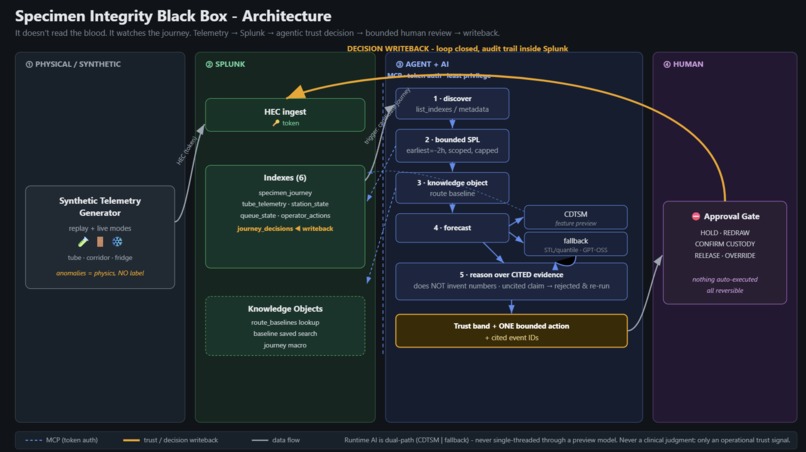
Task: Open the Synthetic Telemetry Generator box title
Action: click(100, 207)
